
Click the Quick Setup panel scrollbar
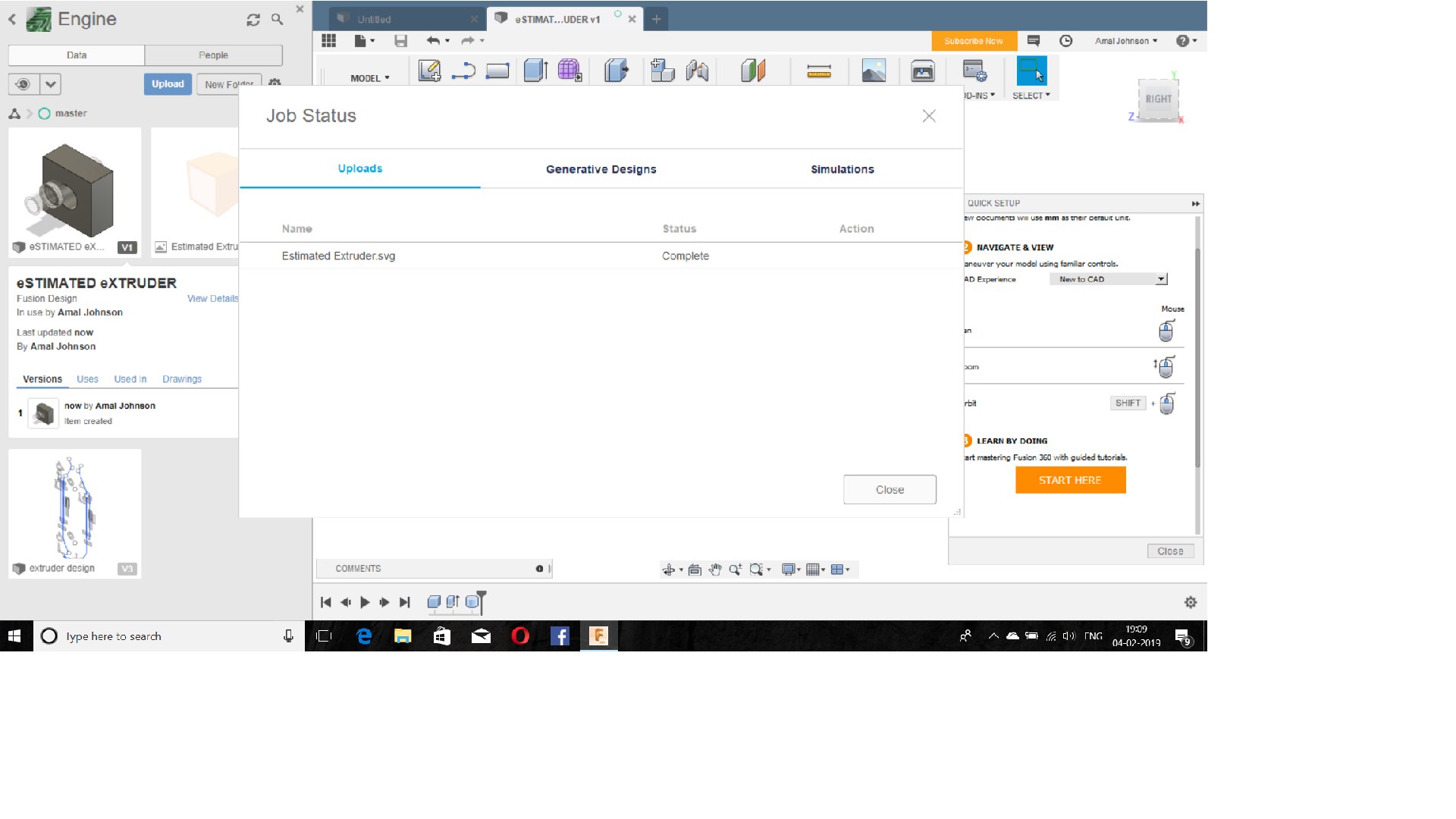click(x=1197, y=356)
